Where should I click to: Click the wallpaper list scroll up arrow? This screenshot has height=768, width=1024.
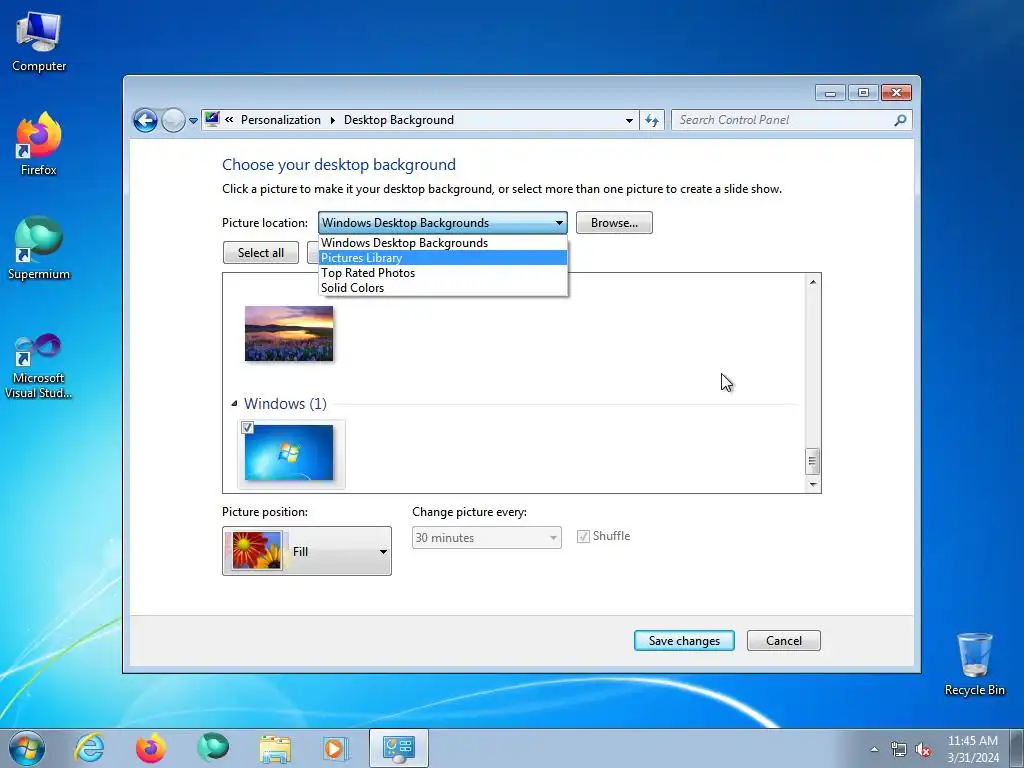pyautogui.click(x=812, y=282)
